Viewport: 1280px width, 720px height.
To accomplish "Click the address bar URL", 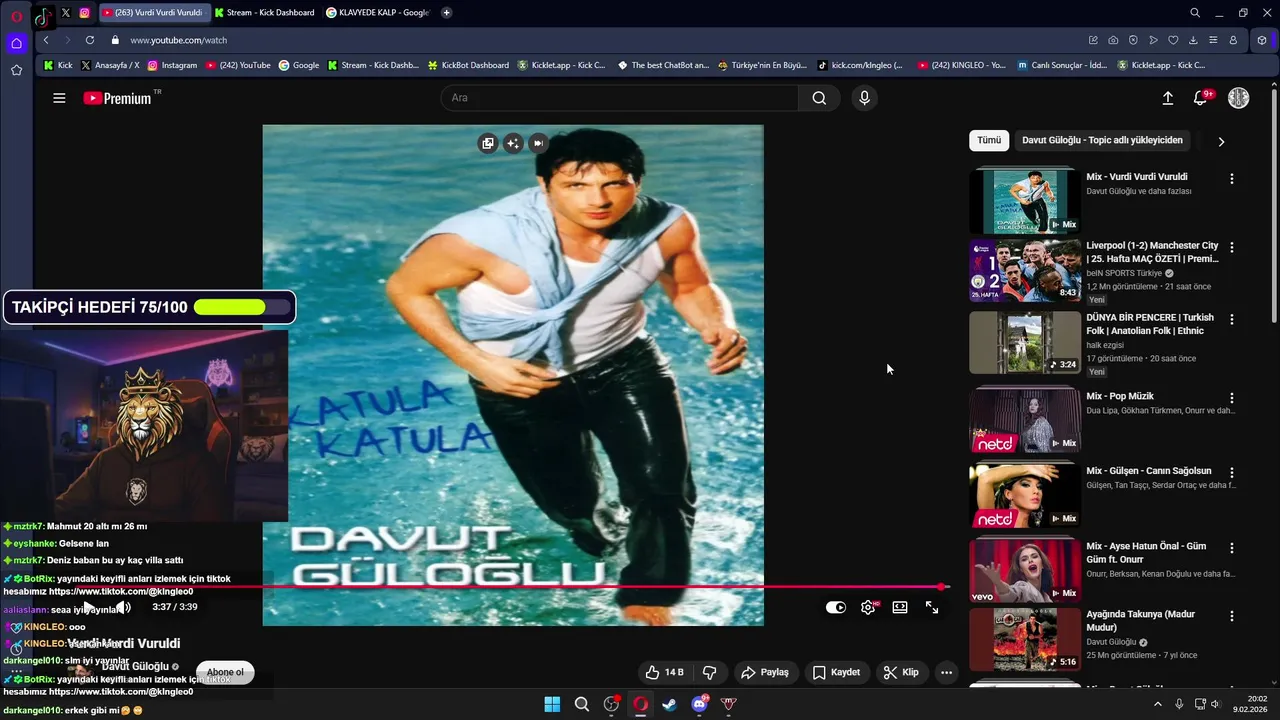I will point(179,40).
